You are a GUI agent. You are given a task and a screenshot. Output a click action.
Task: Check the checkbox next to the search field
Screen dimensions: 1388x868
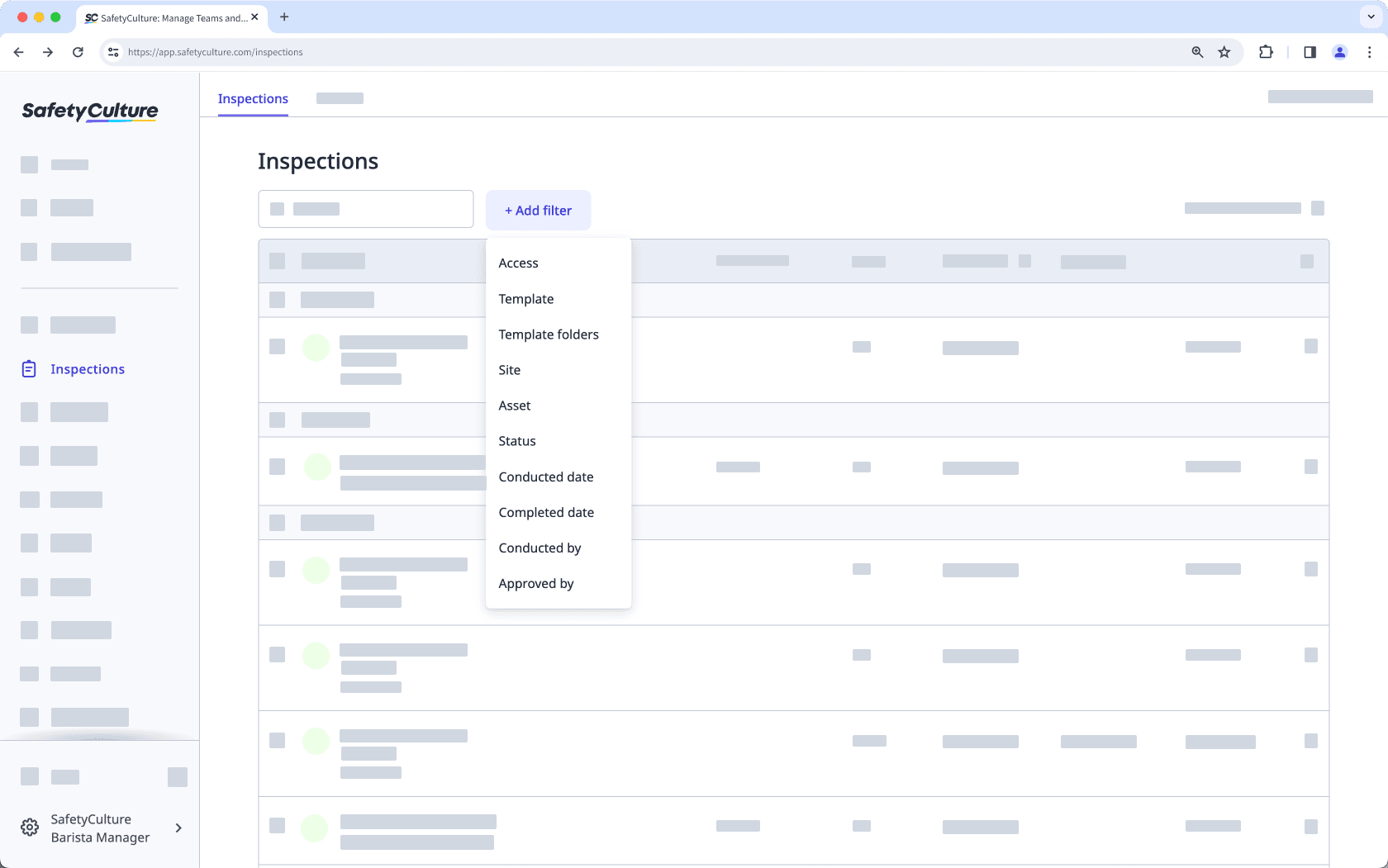pyautogui.click(x=278, y=208)
